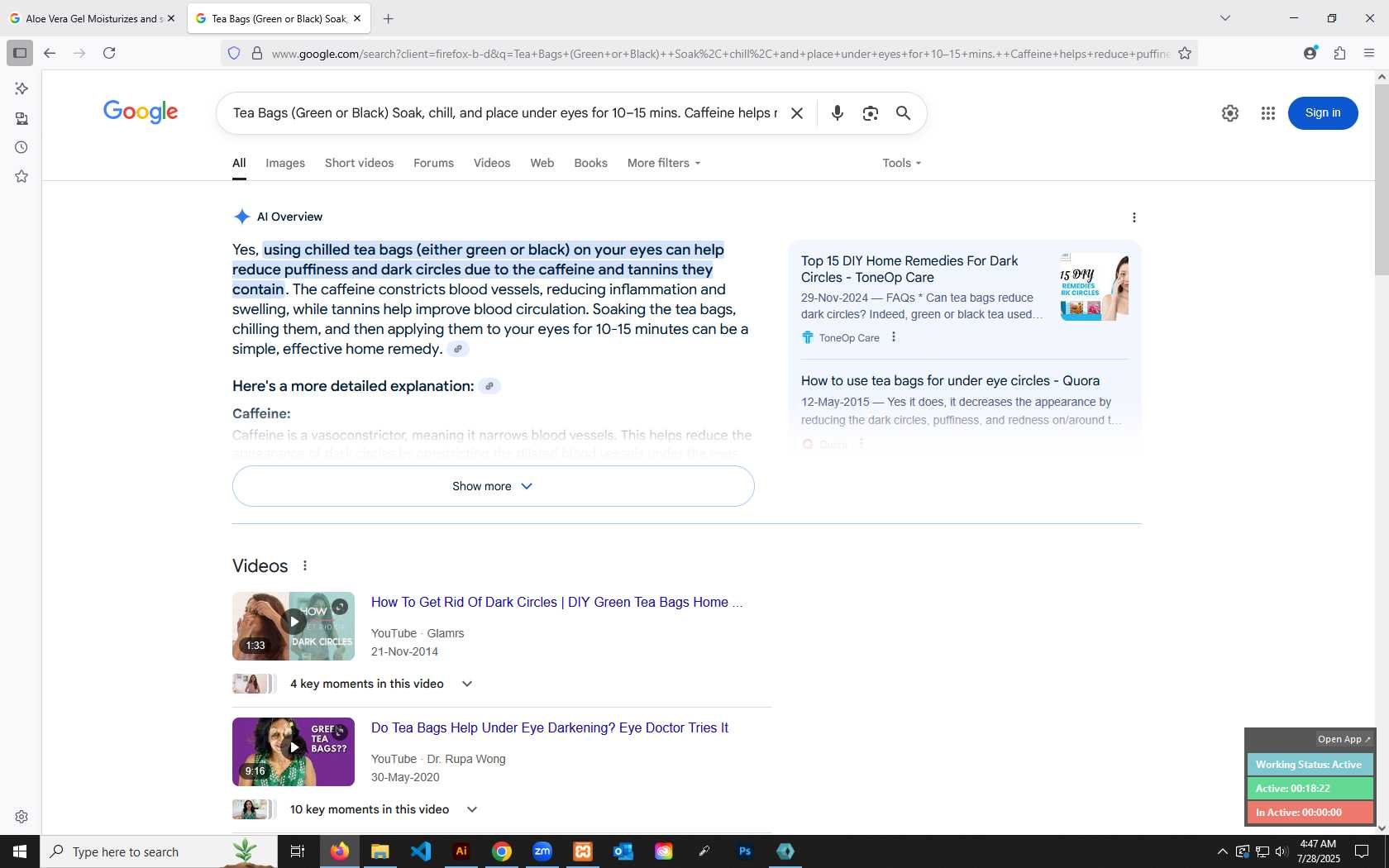Screen dimensions: 1389x868
Task: Open tracking protection shield info
Action: [x=234, y=53]
